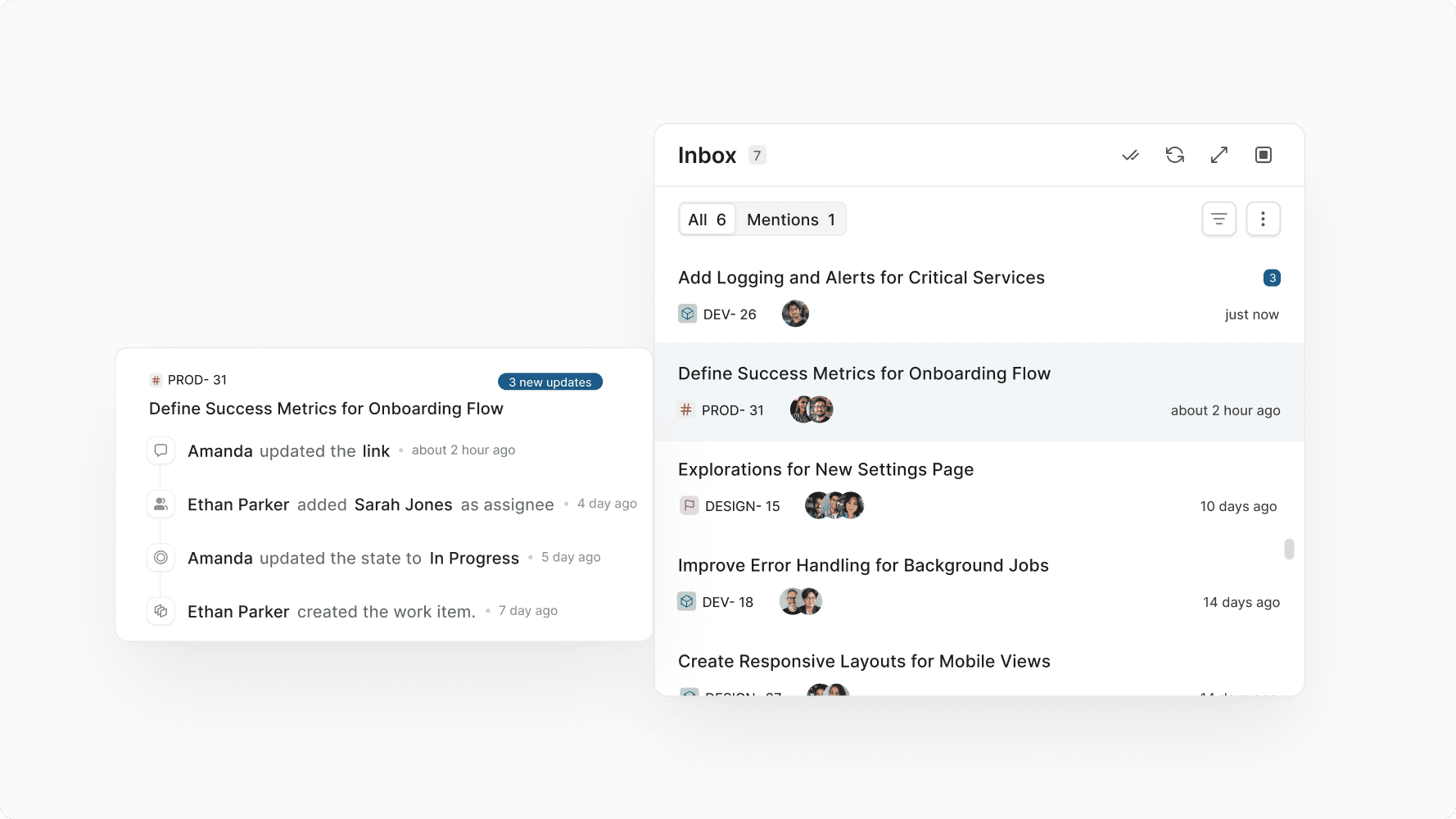Viewport: 1456px width, 819px height.
Task: Refresh the Inbox list
Action: tap(1175, 155)
